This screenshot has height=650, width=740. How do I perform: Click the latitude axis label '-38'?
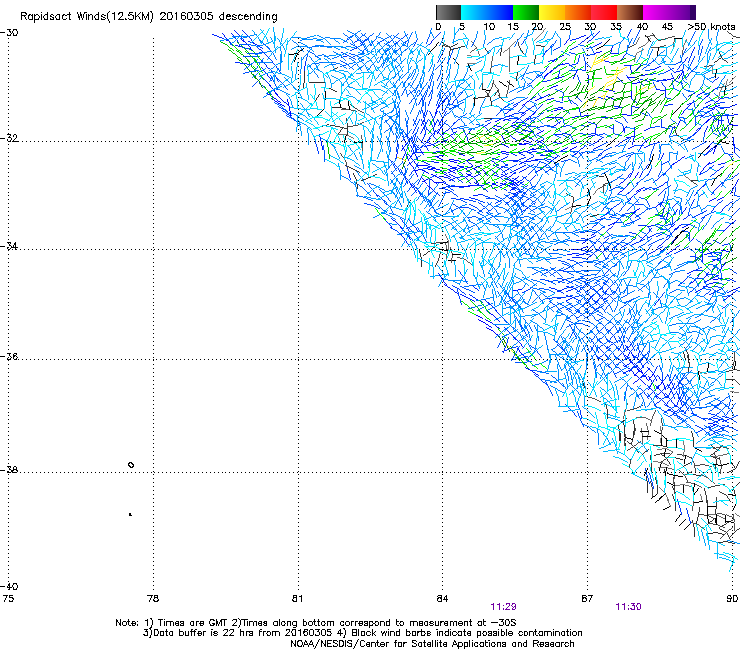(9, 470)
